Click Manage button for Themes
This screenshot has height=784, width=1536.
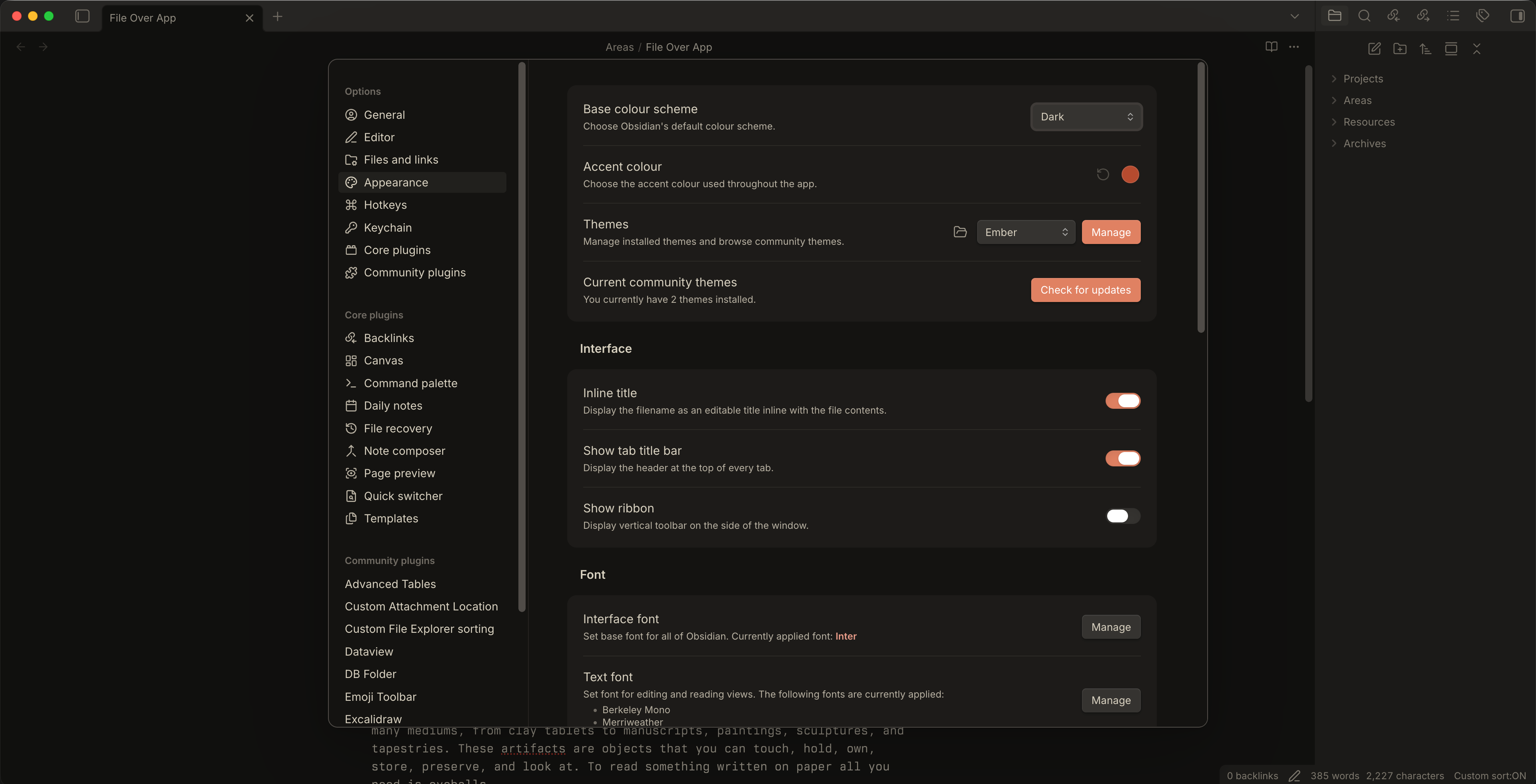[x=1111, y=232]
